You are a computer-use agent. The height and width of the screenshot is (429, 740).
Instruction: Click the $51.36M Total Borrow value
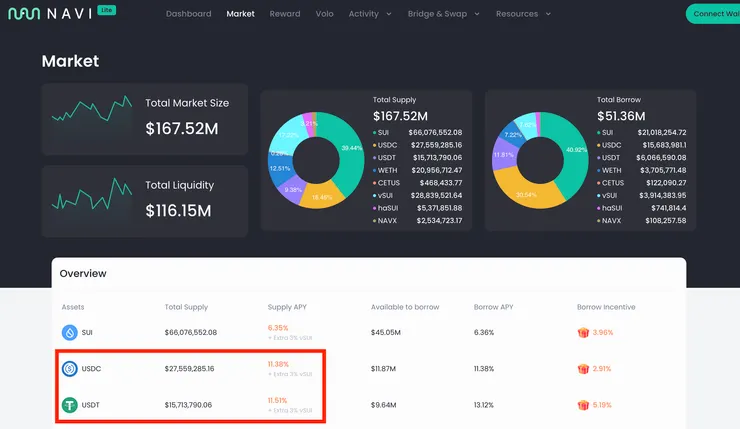coord(621,116)
